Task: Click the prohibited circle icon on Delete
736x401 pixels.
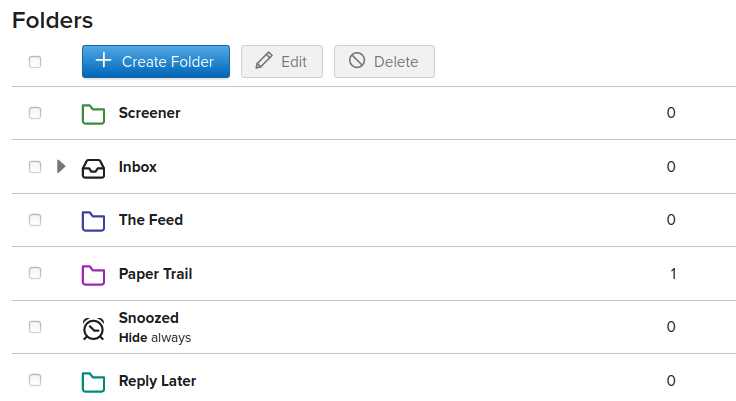Action: [357, 61]
